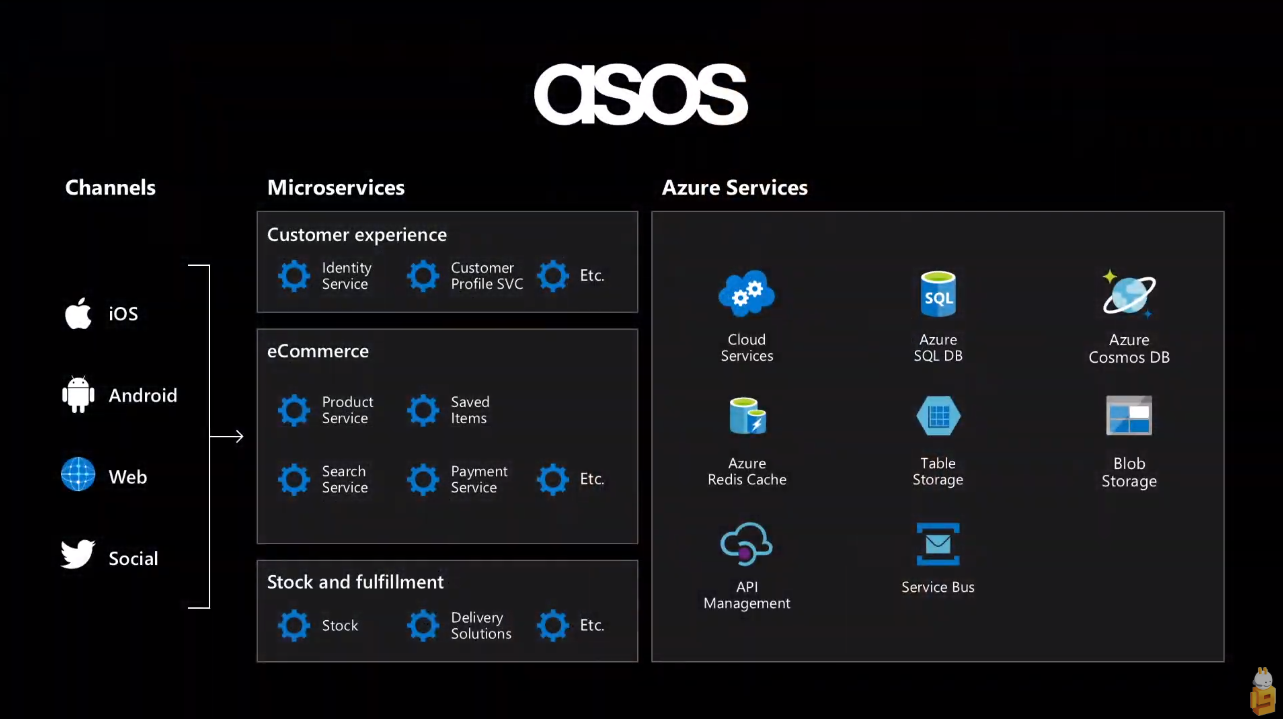Image resolution: width=1283 pixels, height=719 pixels.
Task: Click the Azure Redis Cache icon
Action: [747, 416]
